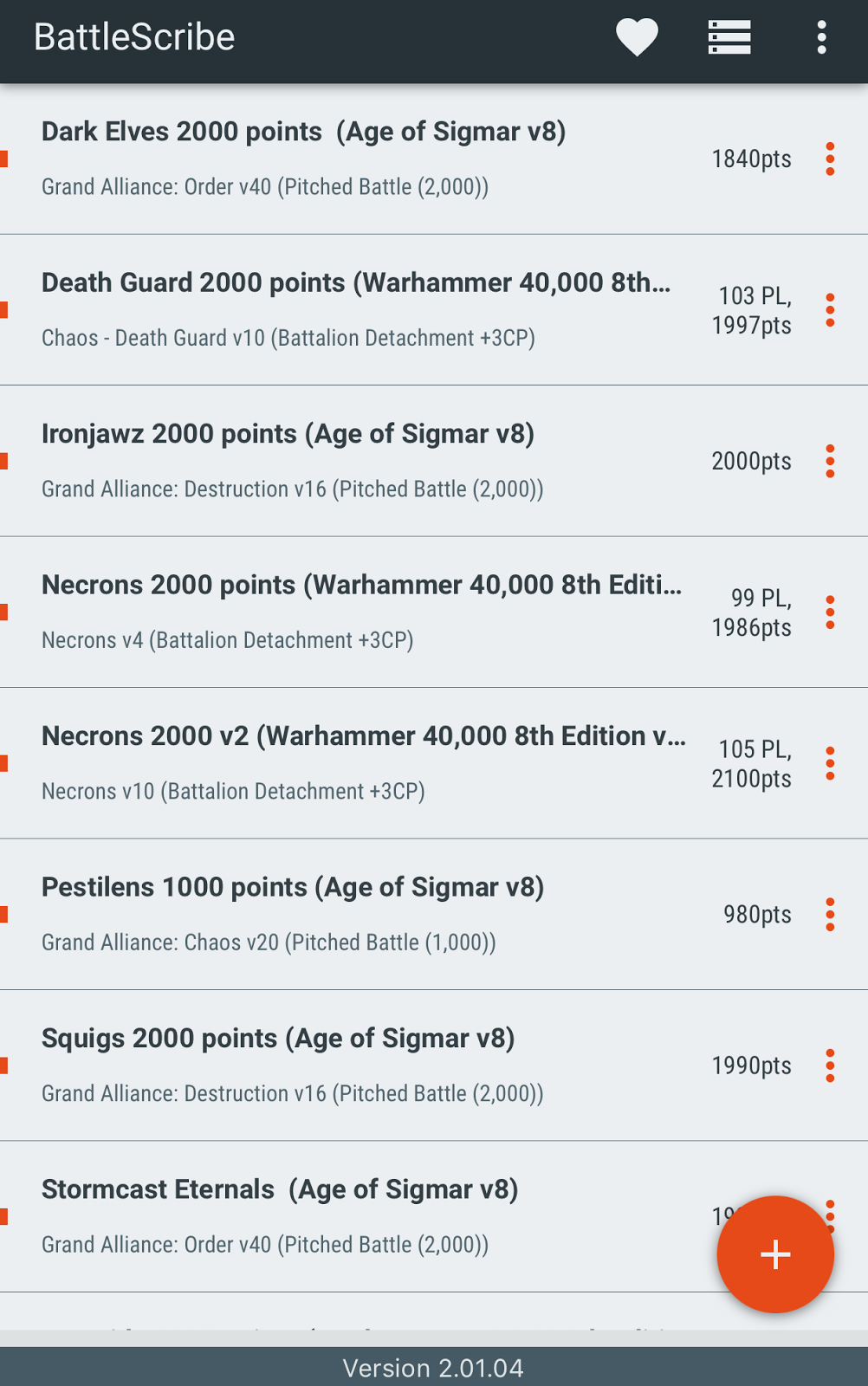
Task: Open options for Necrons 2000 points roster
Action: [831, 612]
